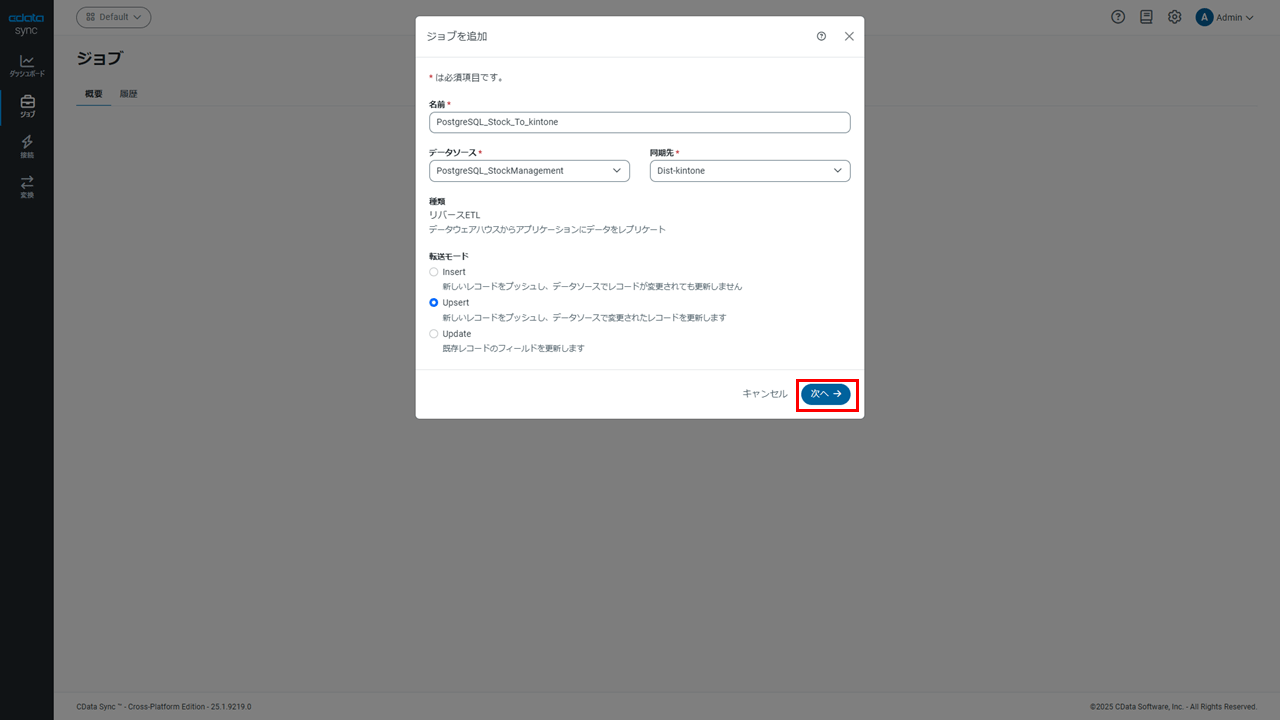Select the Upsert transfer mode
This screenshot has height=720, width=1280.
pyautogui.click(x=433, y=302)
